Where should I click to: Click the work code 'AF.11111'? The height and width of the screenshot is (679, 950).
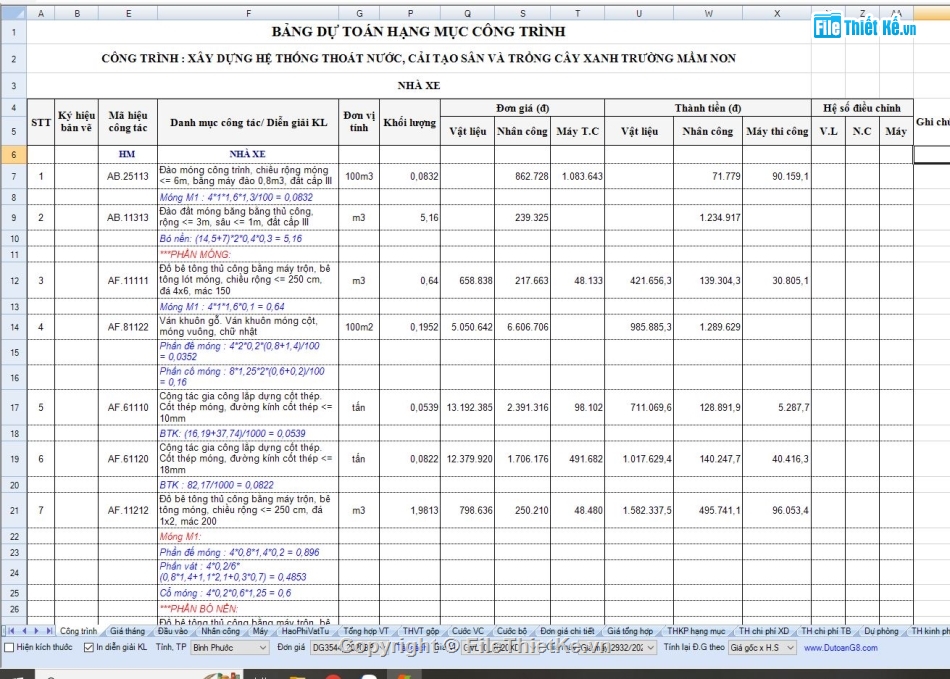(128, 280)
